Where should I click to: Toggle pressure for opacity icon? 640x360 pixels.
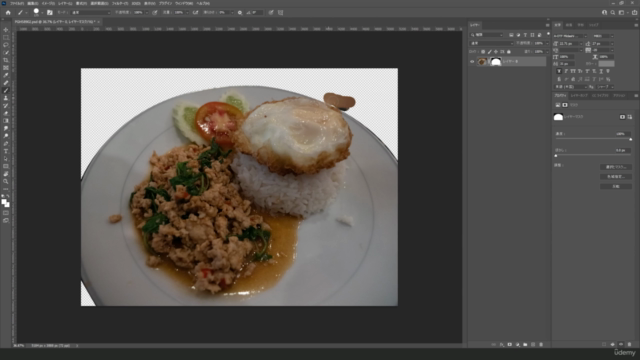coord(155,13)
